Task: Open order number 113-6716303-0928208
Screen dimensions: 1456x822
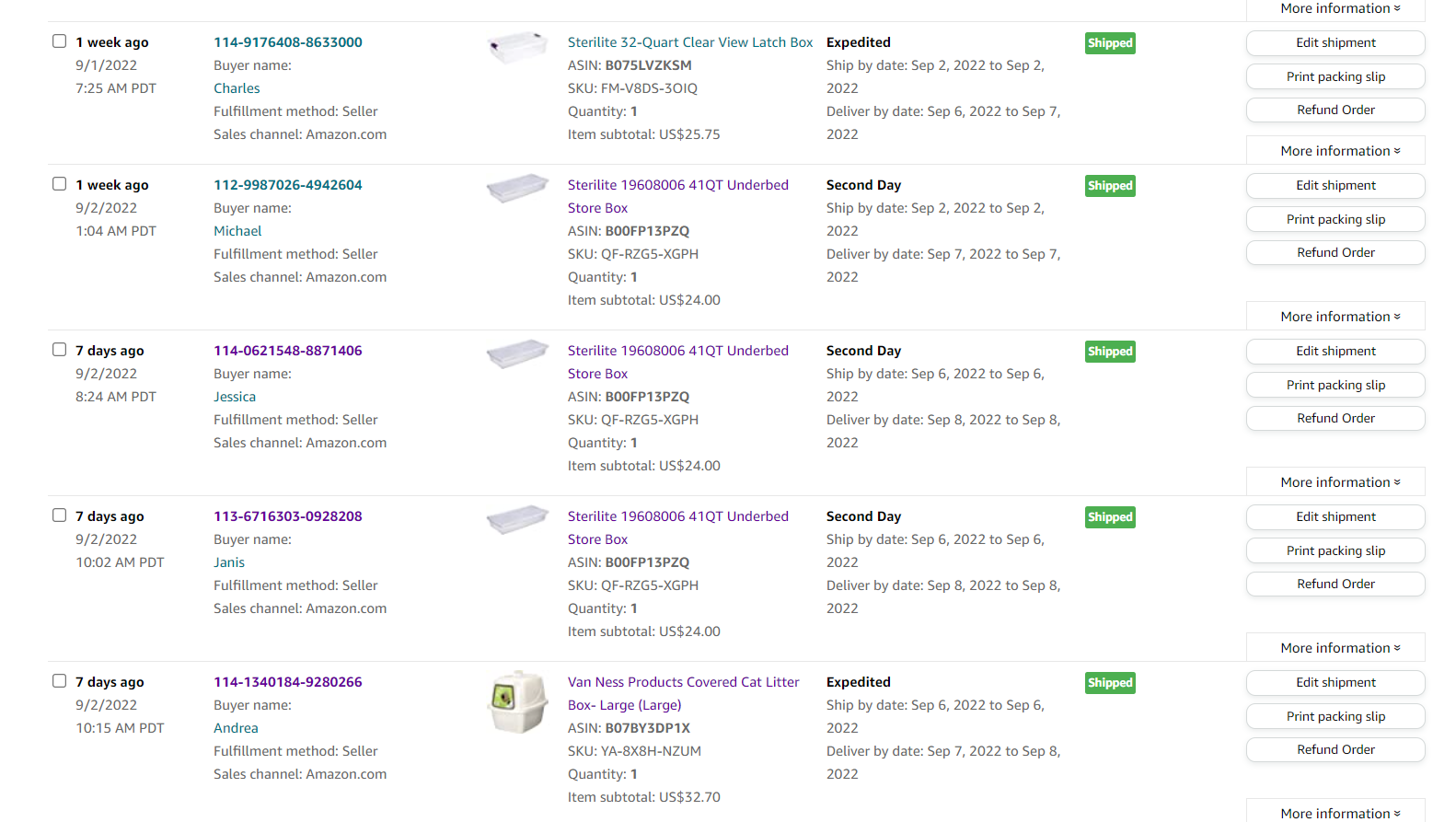Action: coord(288,516)
